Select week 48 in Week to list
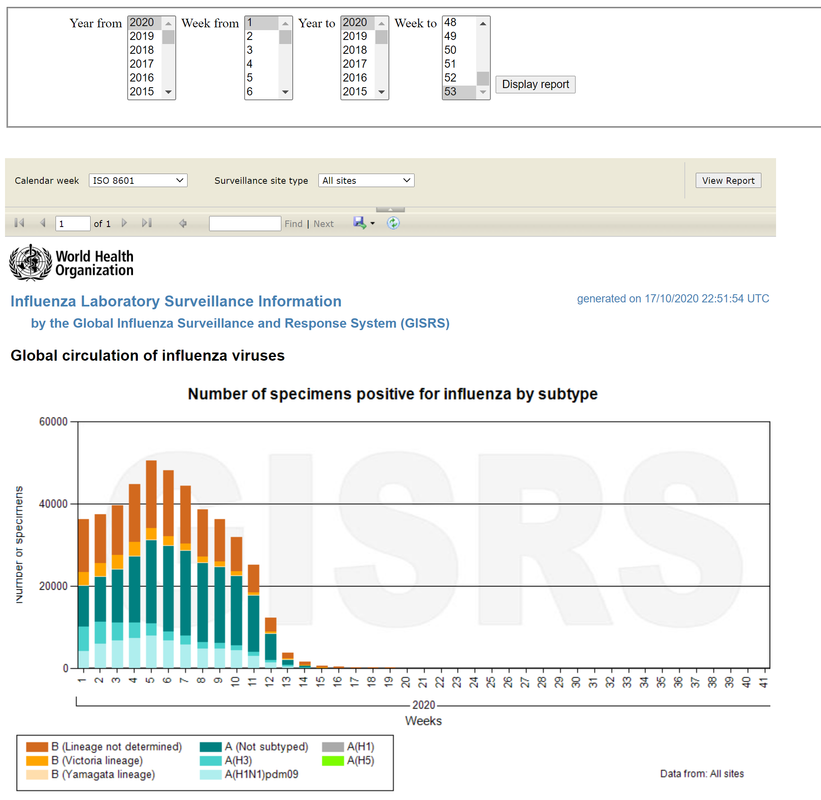821x800 pixels. tap(460, 23)
